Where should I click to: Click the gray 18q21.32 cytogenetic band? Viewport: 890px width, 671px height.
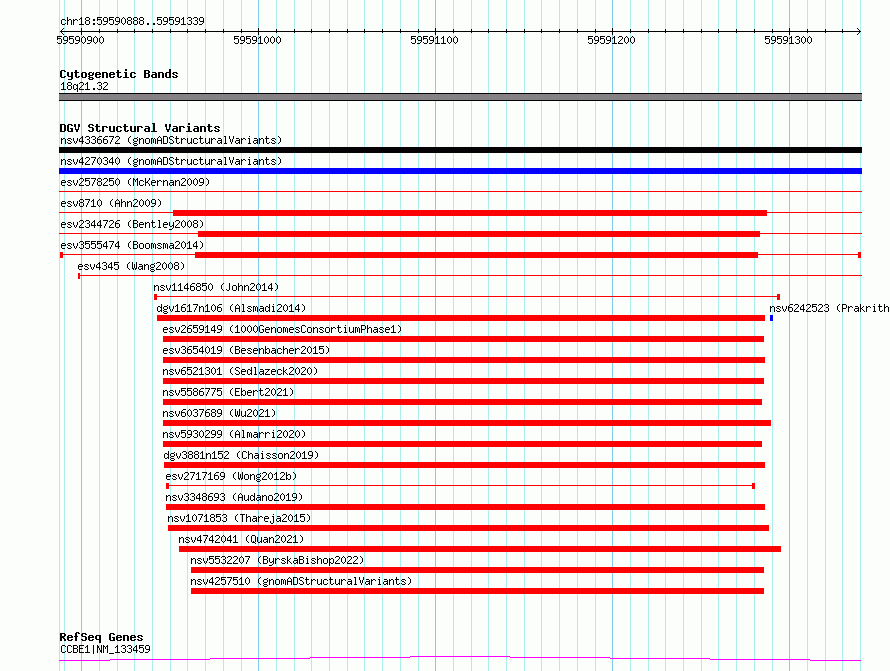[x=460, y=97]
